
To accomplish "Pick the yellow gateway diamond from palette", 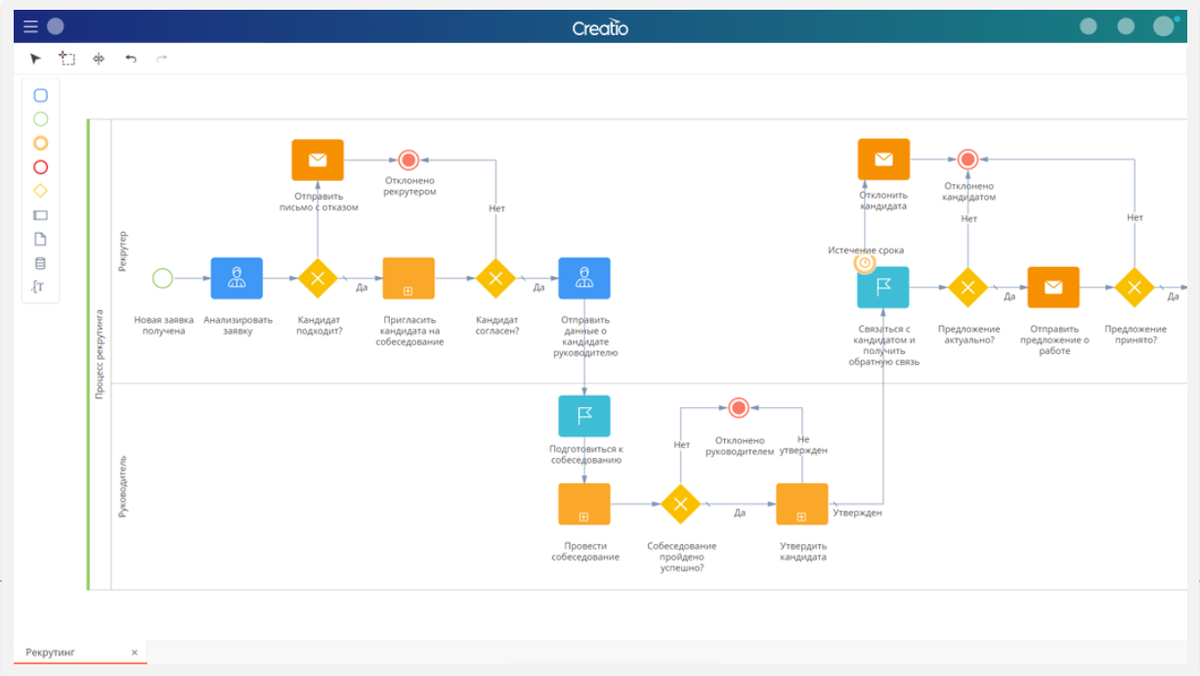I will coord(41,191).
